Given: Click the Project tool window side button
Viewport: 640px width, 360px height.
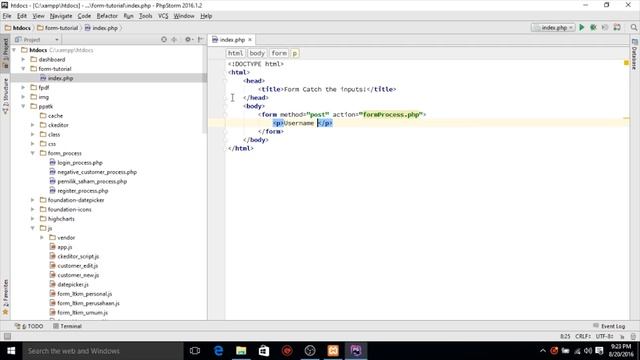Looking at the screenshot, I should click(5, 53).
